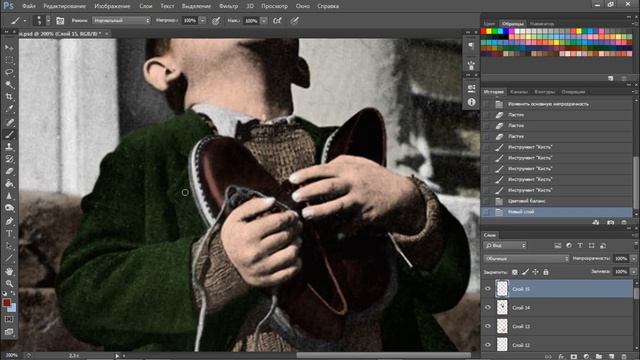Select the Type tool
The height and width of the screenshot is (360, 640).
click(9, 234)
